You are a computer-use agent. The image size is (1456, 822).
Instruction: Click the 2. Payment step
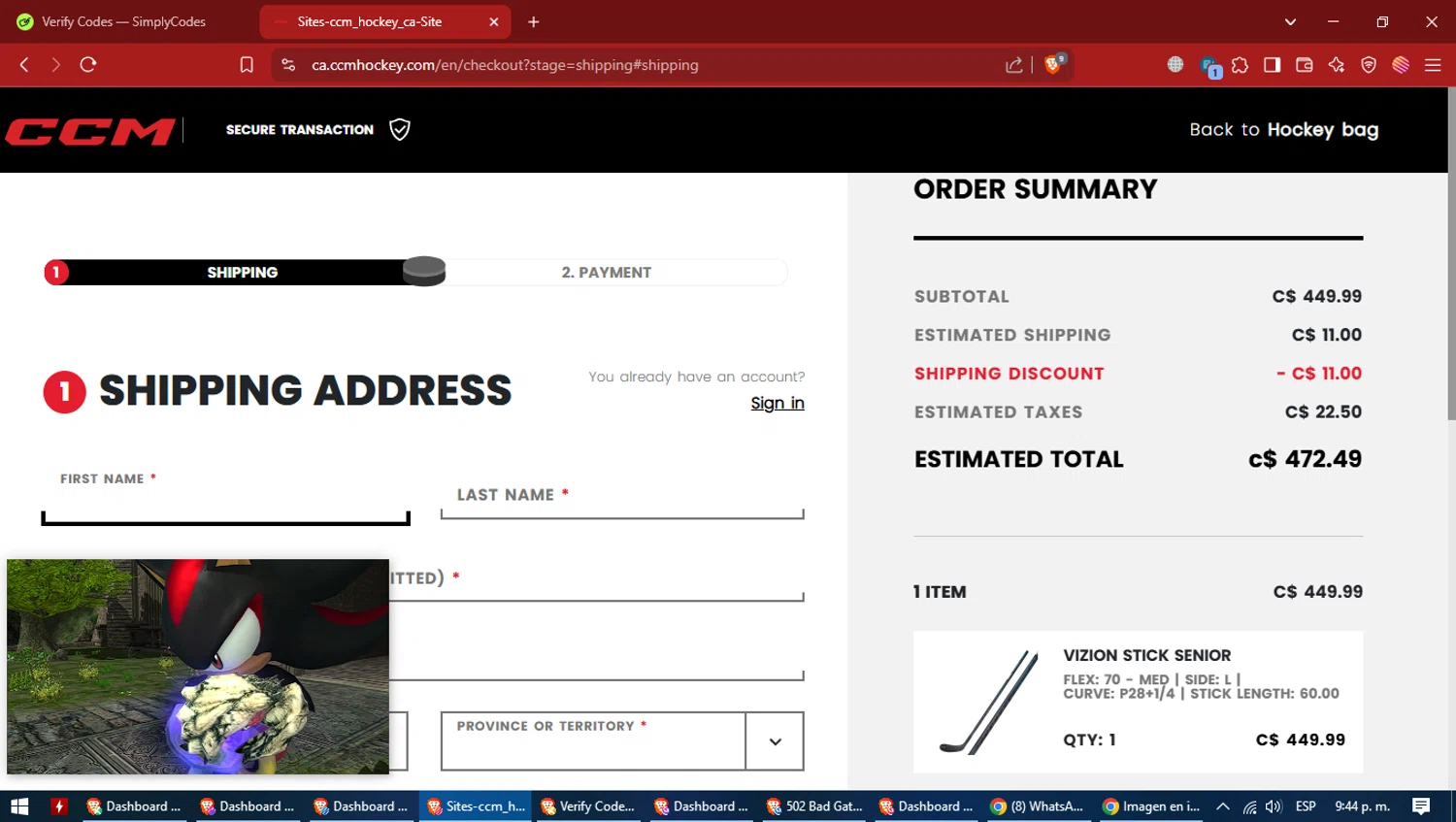click(x=607, y=273)
